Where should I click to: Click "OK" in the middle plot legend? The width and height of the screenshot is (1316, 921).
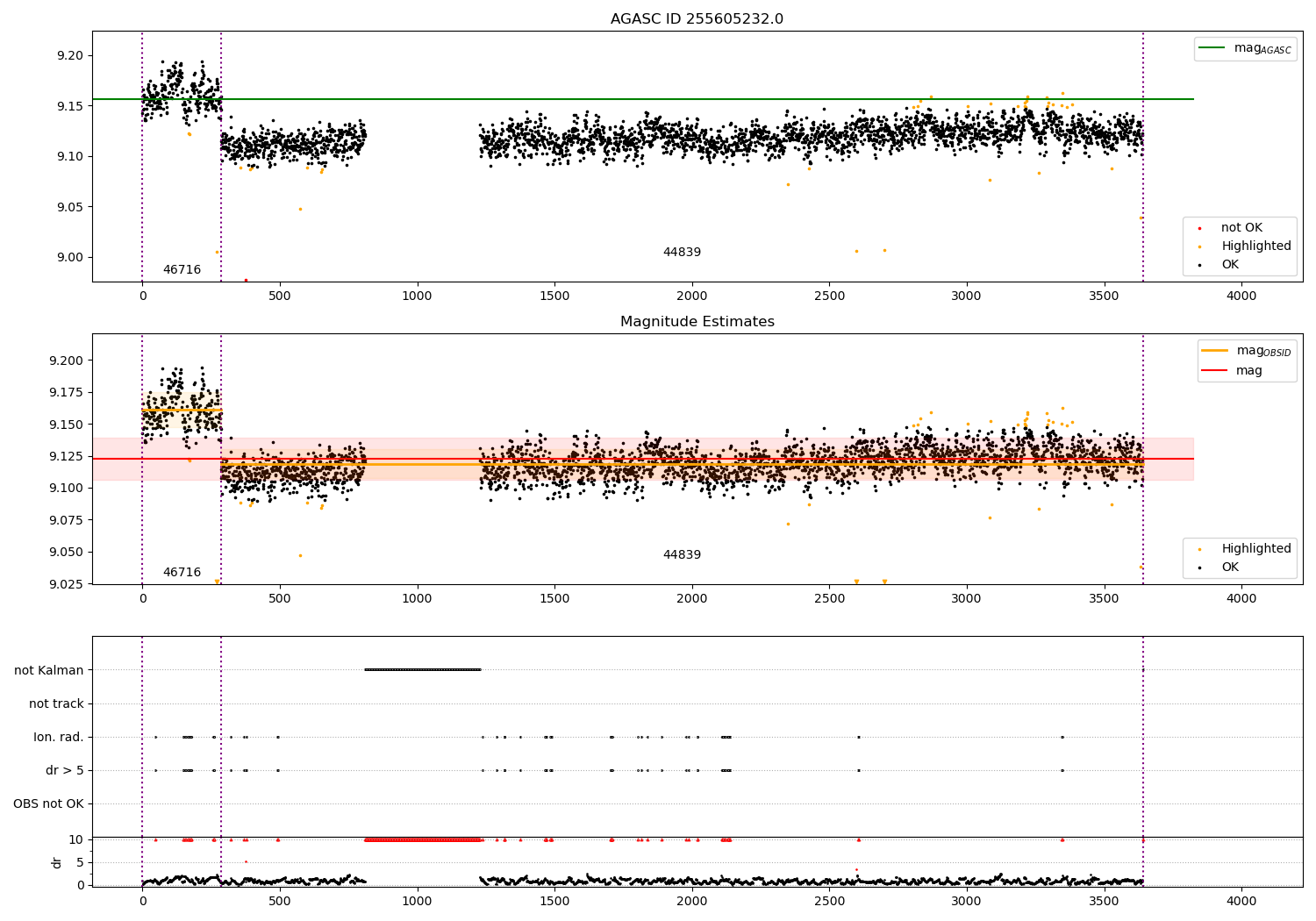coord(1230,568)
